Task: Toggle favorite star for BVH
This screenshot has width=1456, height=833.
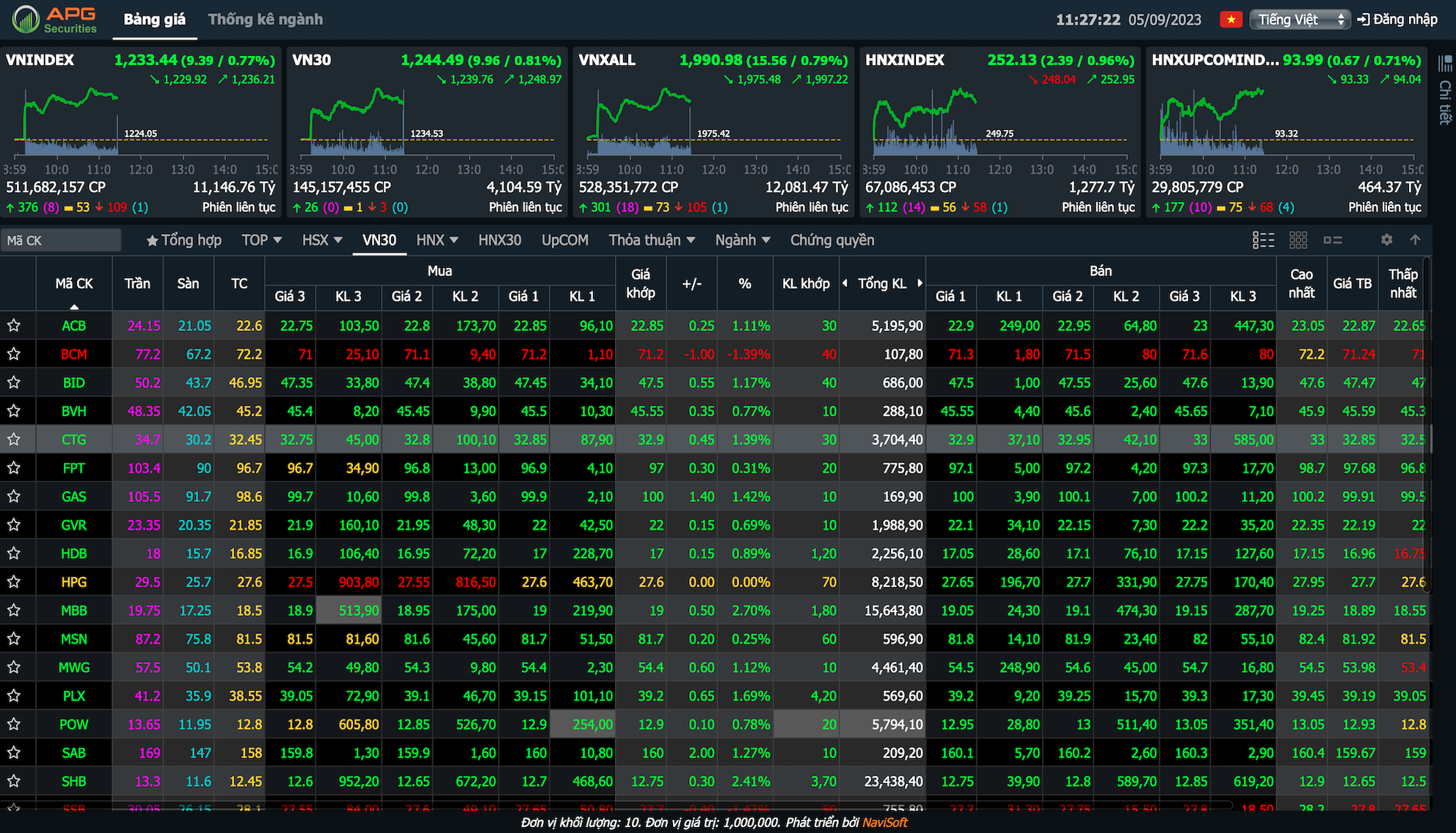Action: (x=13, y=411)
